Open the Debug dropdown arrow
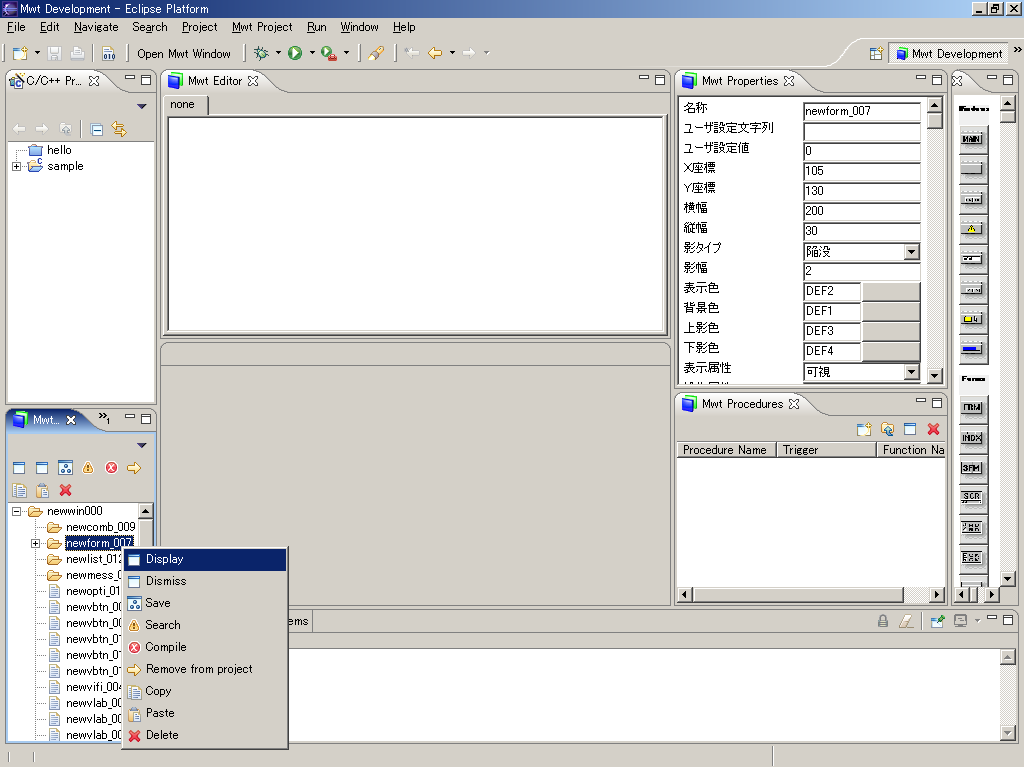This screenshot has width=1024, height=768. coord(278,53)
